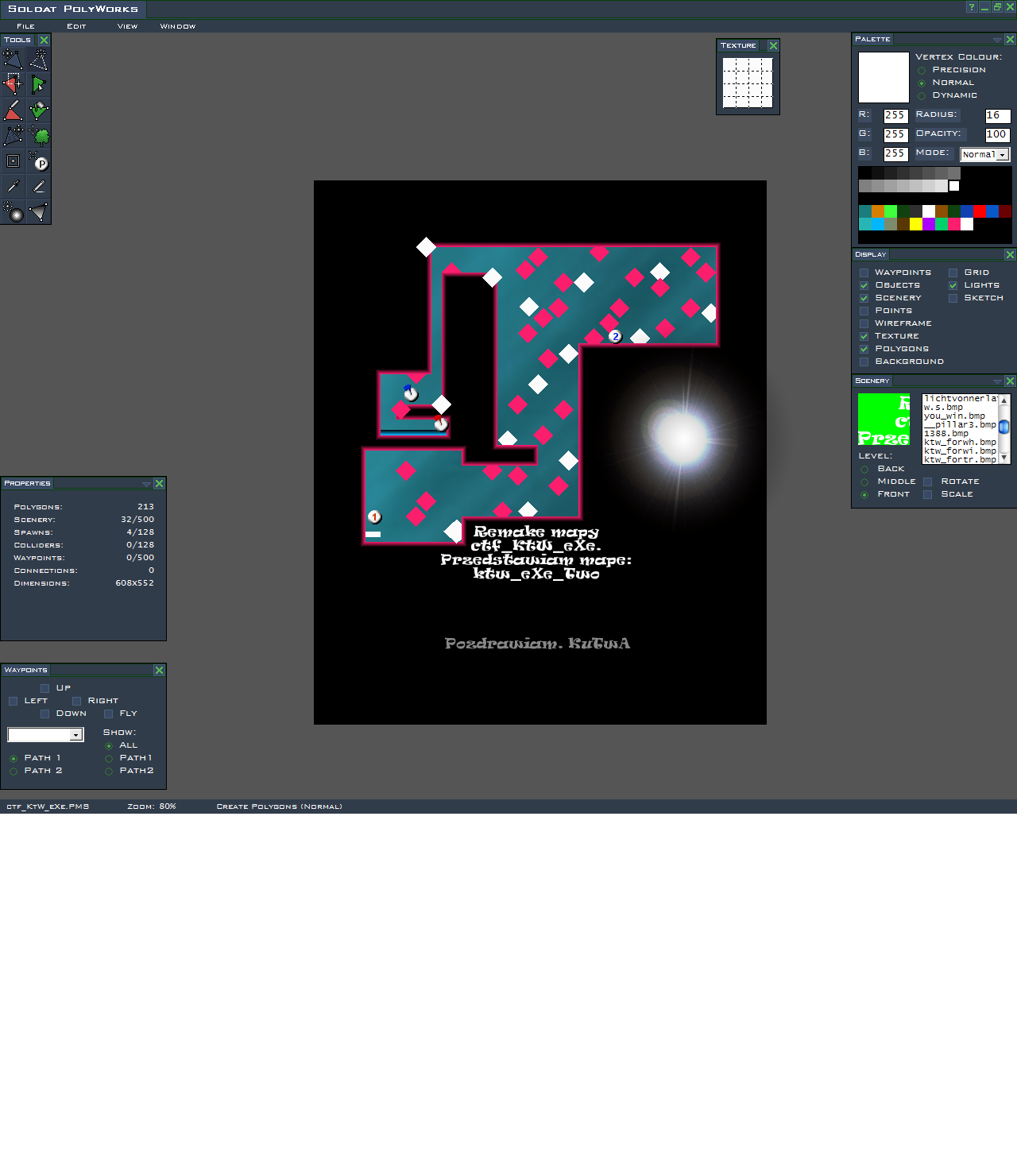Select ktw_forwh.bmp in the scenery list
The width and height of the screenshot is (1017, 1176).
(959, 443)
